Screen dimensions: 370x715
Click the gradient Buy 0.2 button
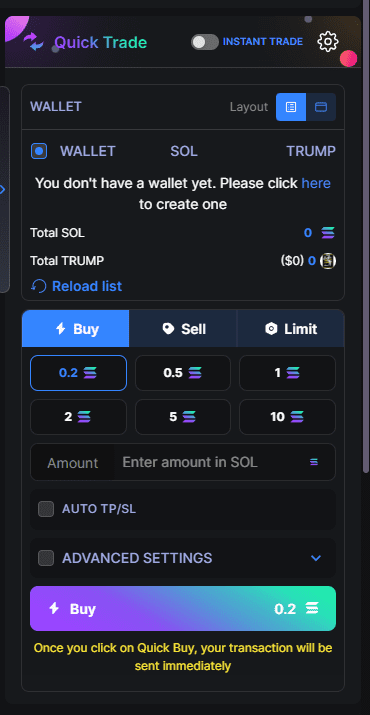click(x=183, y=609)
